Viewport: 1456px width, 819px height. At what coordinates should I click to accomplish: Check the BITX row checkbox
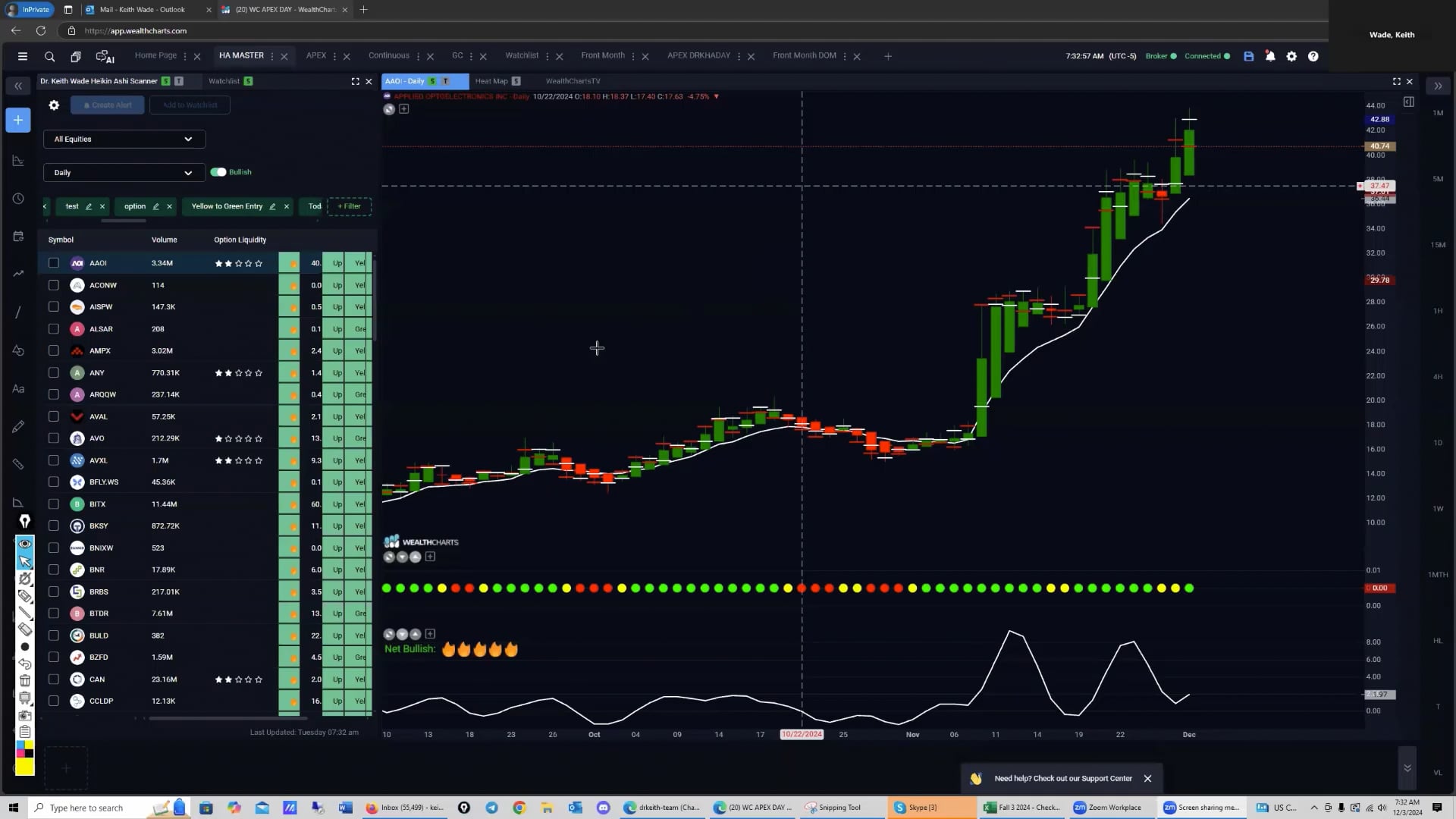pyautogui.click(x=53, y=504)
